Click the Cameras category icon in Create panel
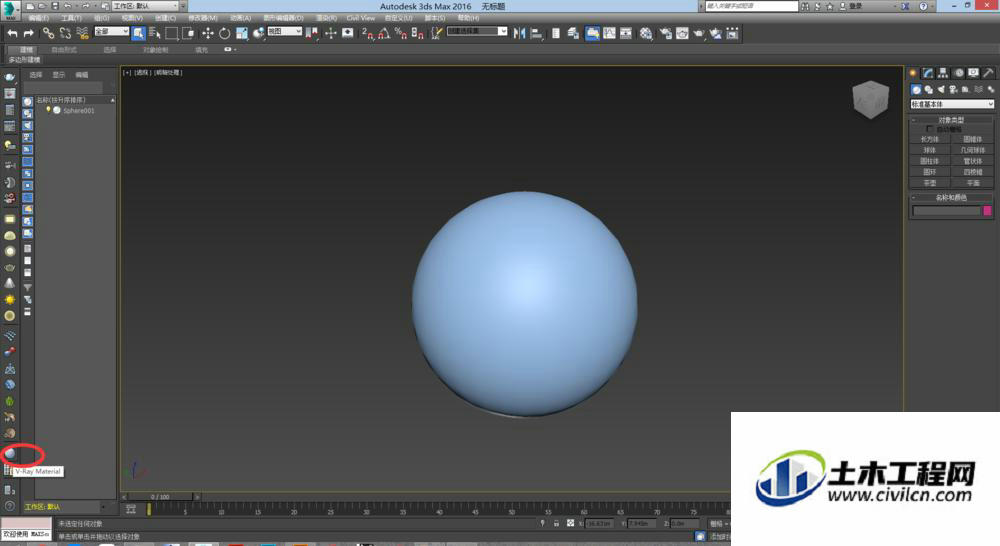This screenshot has height=546, width=1000. 953,89
